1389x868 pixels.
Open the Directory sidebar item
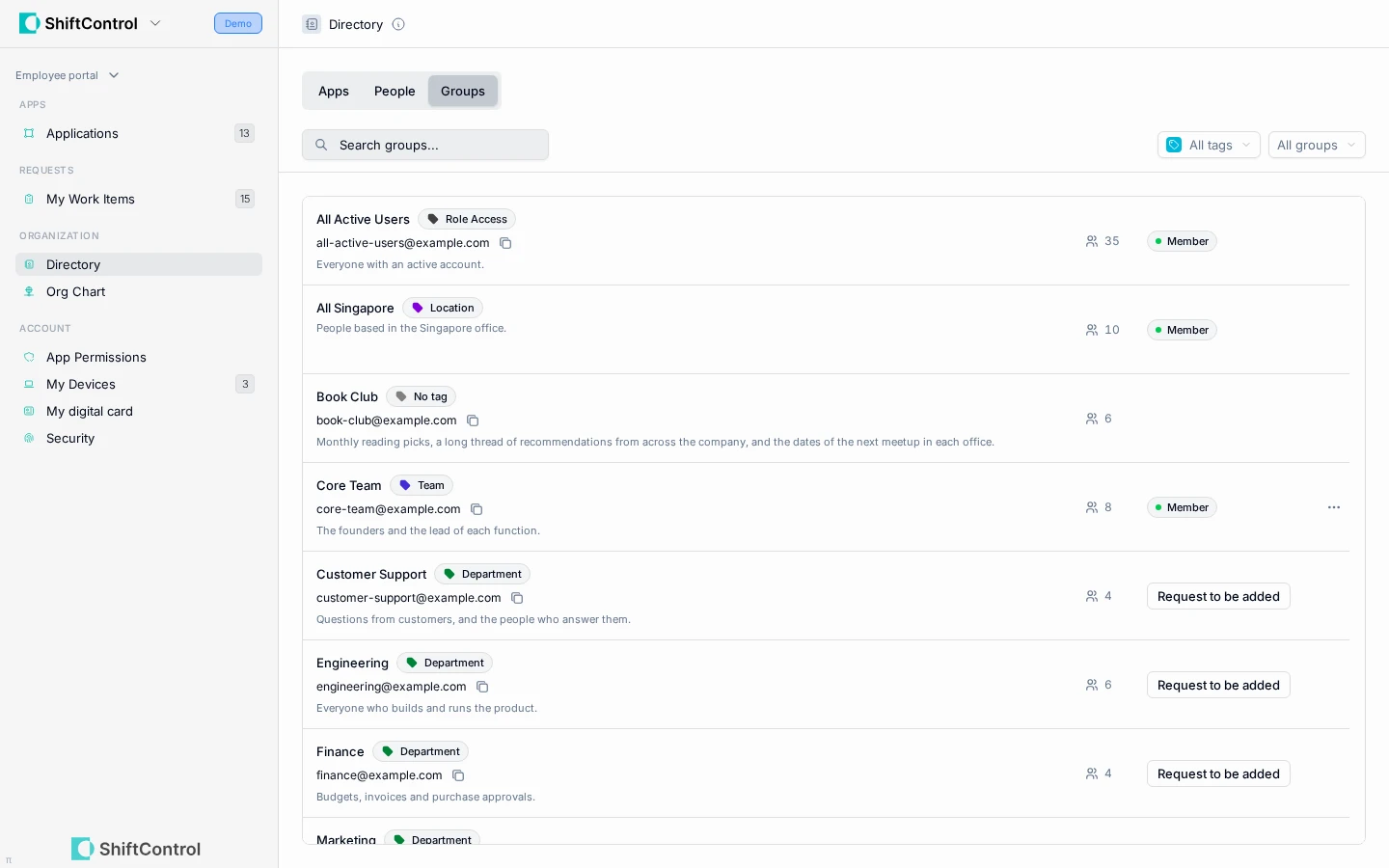coord(139,264)
